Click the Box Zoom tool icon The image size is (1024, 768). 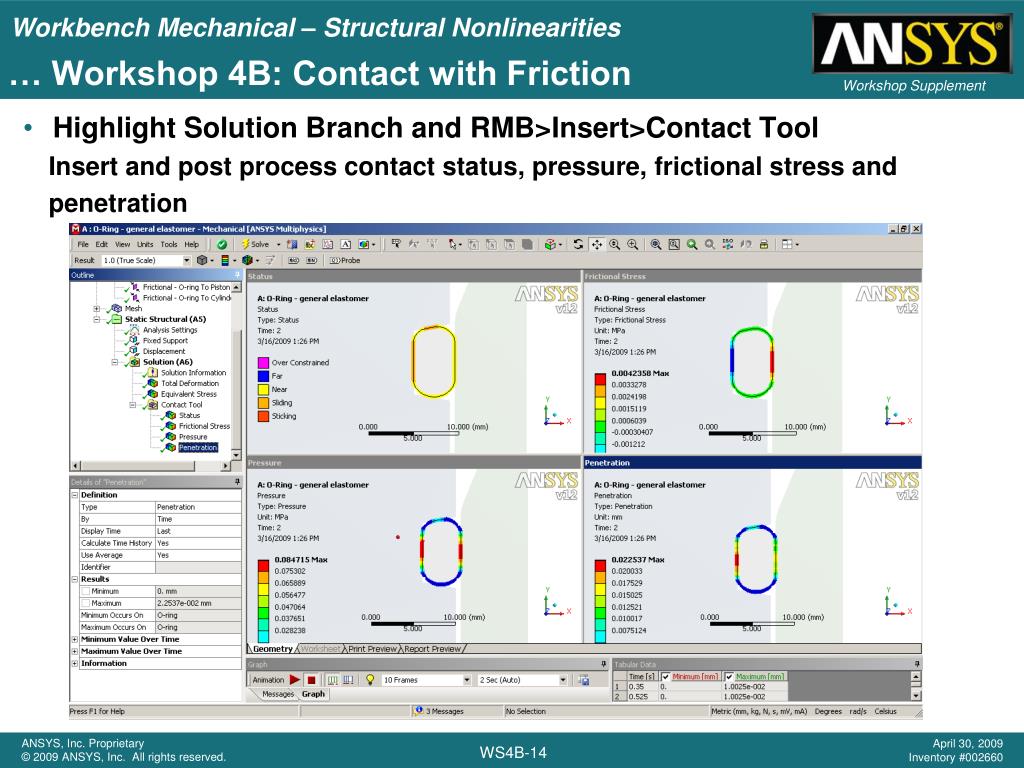pos(632,244)
